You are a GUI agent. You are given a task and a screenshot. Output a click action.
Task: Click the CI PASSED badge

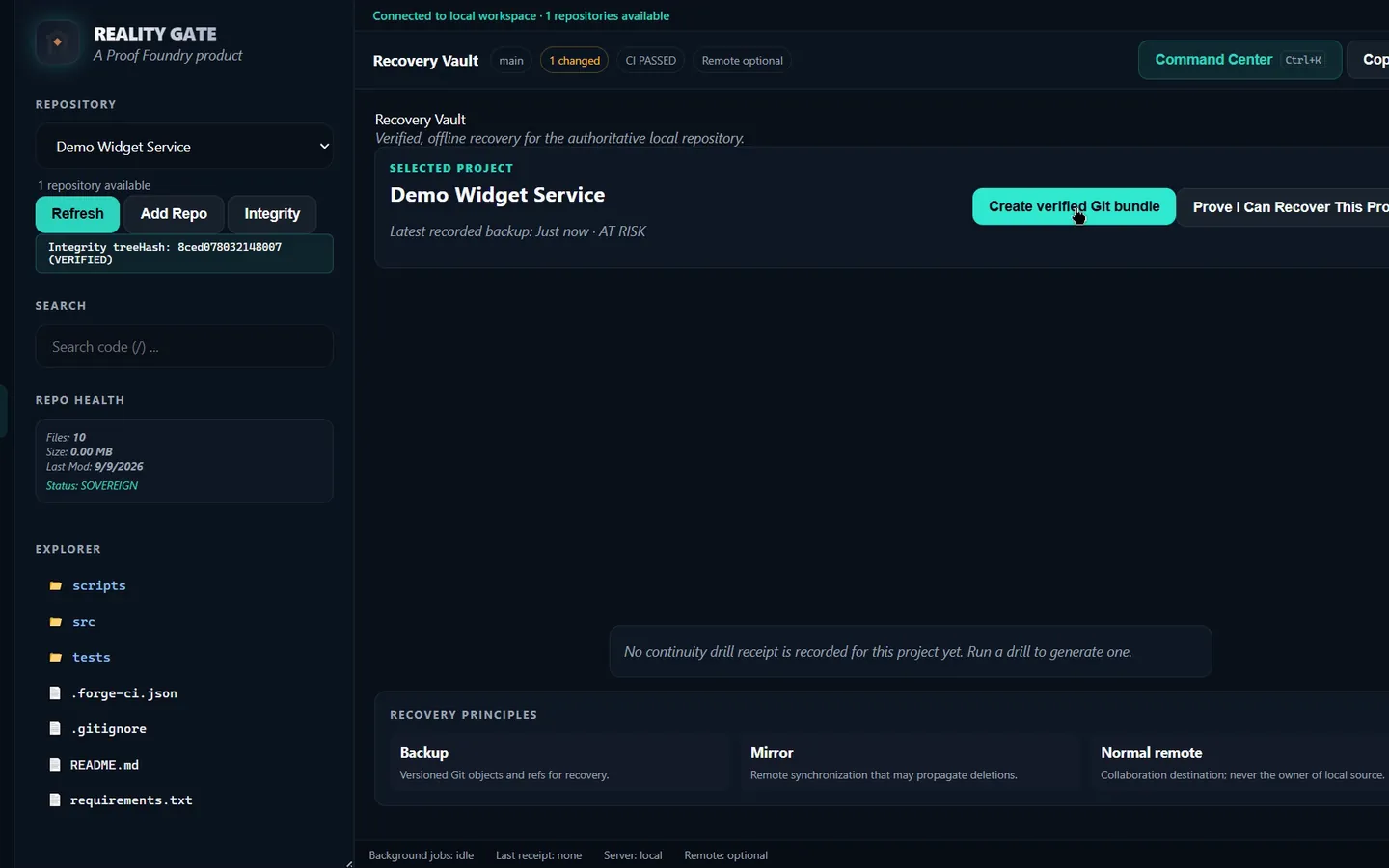pos(651,61)
